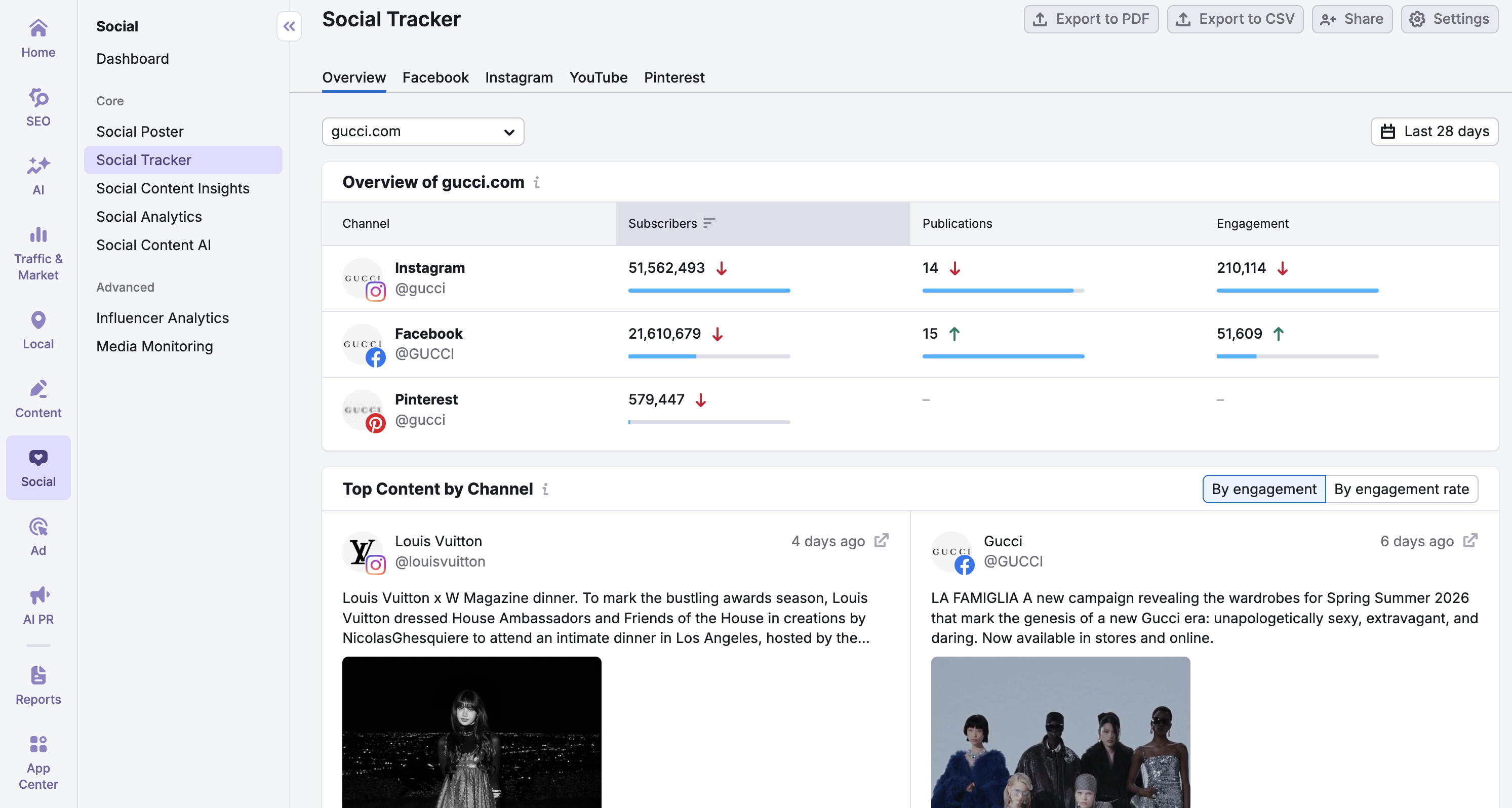Collapse the Social side panel
This screenshot has width=1512, height=808.
[289, 26]
